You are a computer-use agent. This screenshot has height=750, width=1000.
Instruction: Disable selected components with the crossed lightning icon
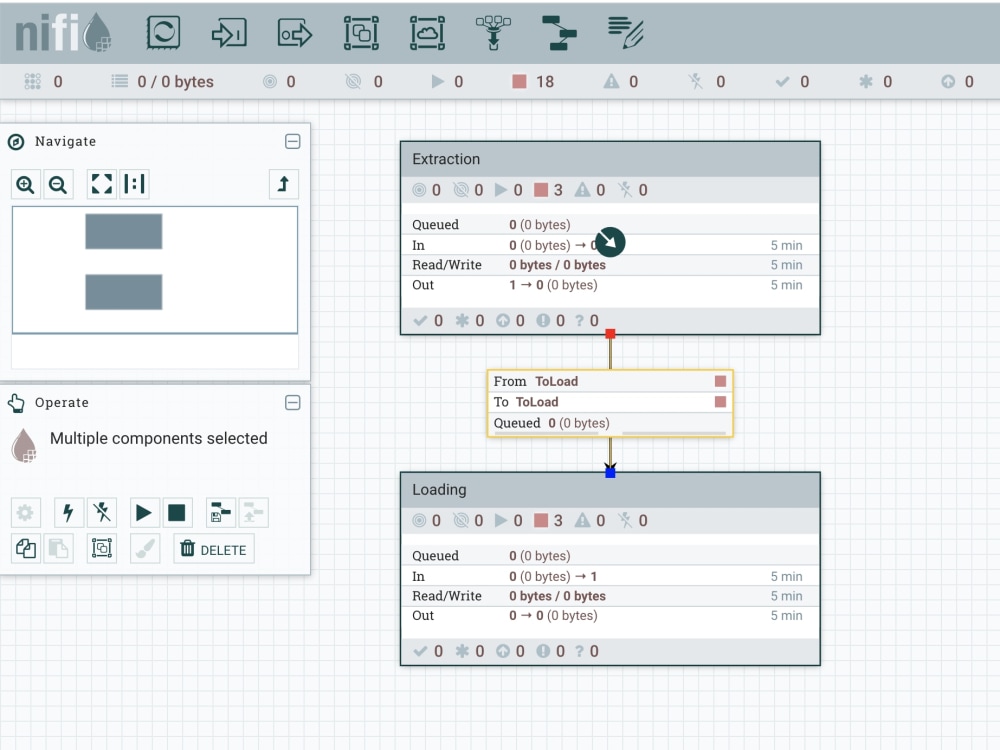point(101,512)
